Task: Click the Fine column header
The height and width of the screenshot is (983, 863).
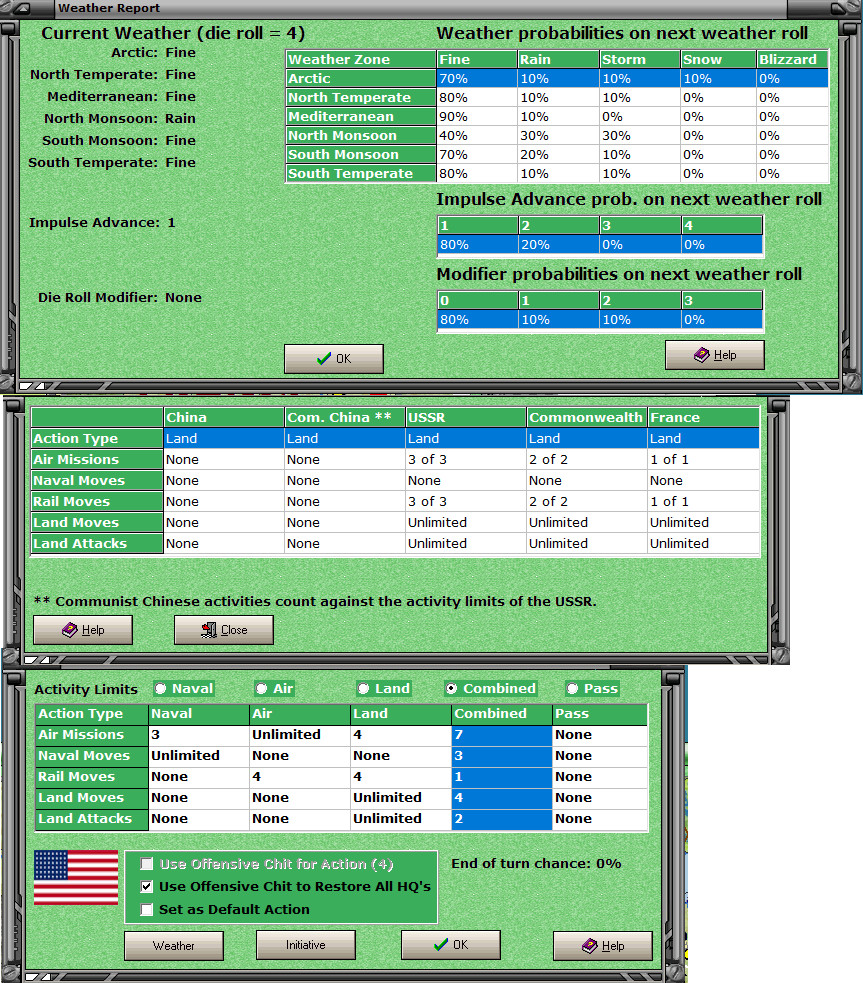Action: click(477, 60)
